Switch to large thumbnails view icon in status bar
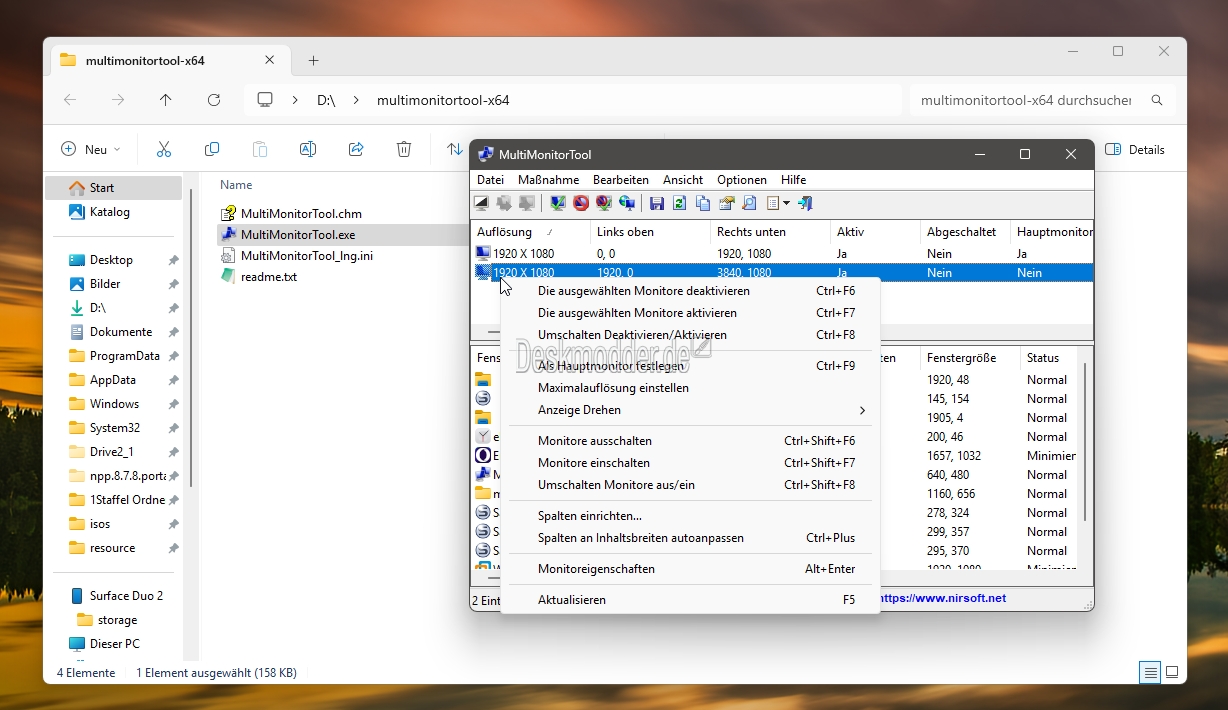This screenshot has height=710, width=1228. click(1172, 672)
